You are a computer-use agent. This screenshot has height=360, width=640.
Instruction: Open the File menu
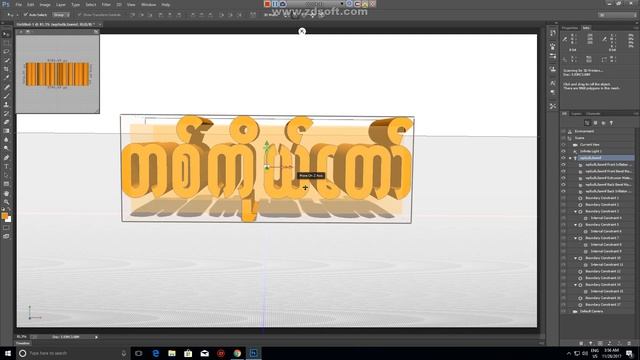[18, 4]
